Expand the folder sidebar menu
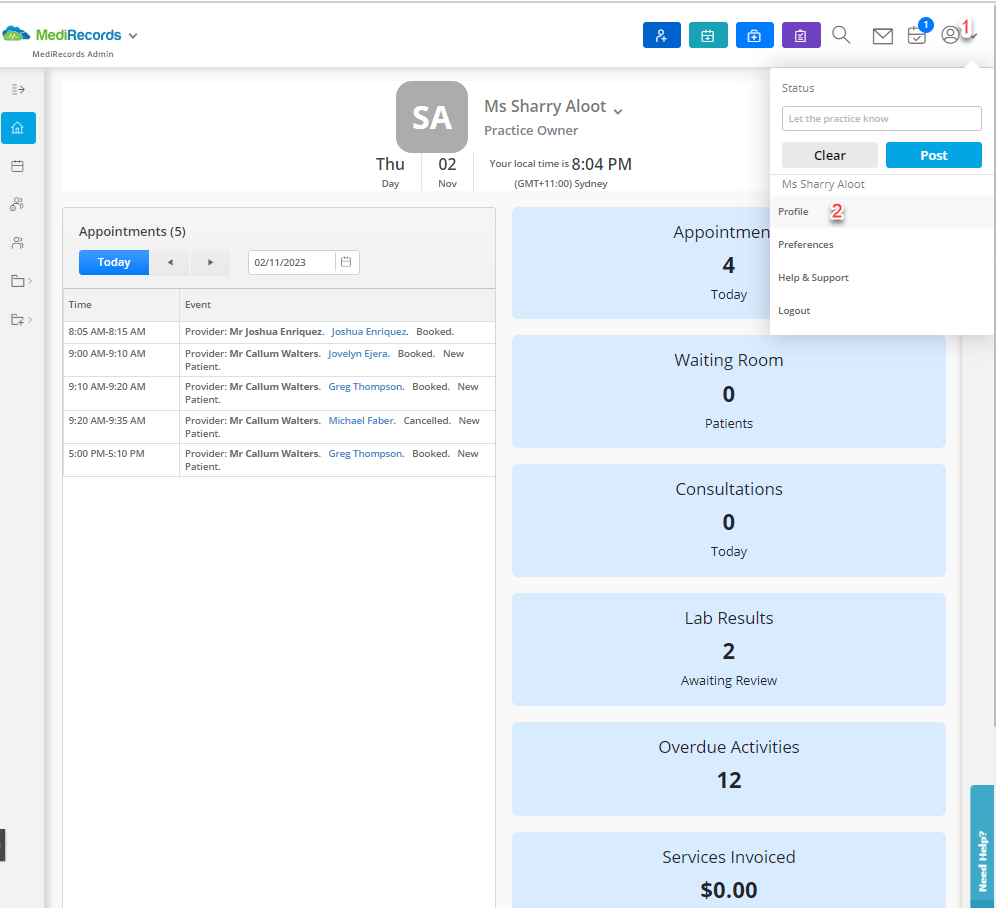The width and height of the screenshot is (996, 908). (21, 281)
